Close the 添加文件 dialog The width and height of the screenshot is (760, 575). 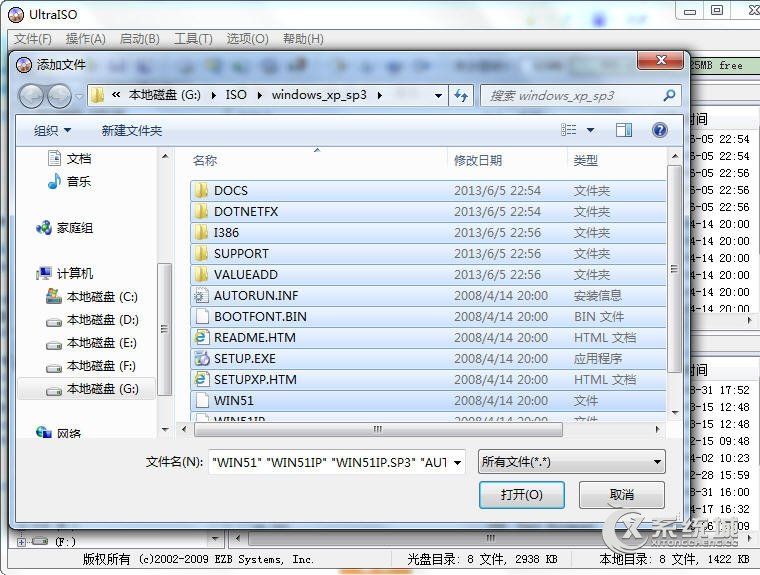pos(661,60)
